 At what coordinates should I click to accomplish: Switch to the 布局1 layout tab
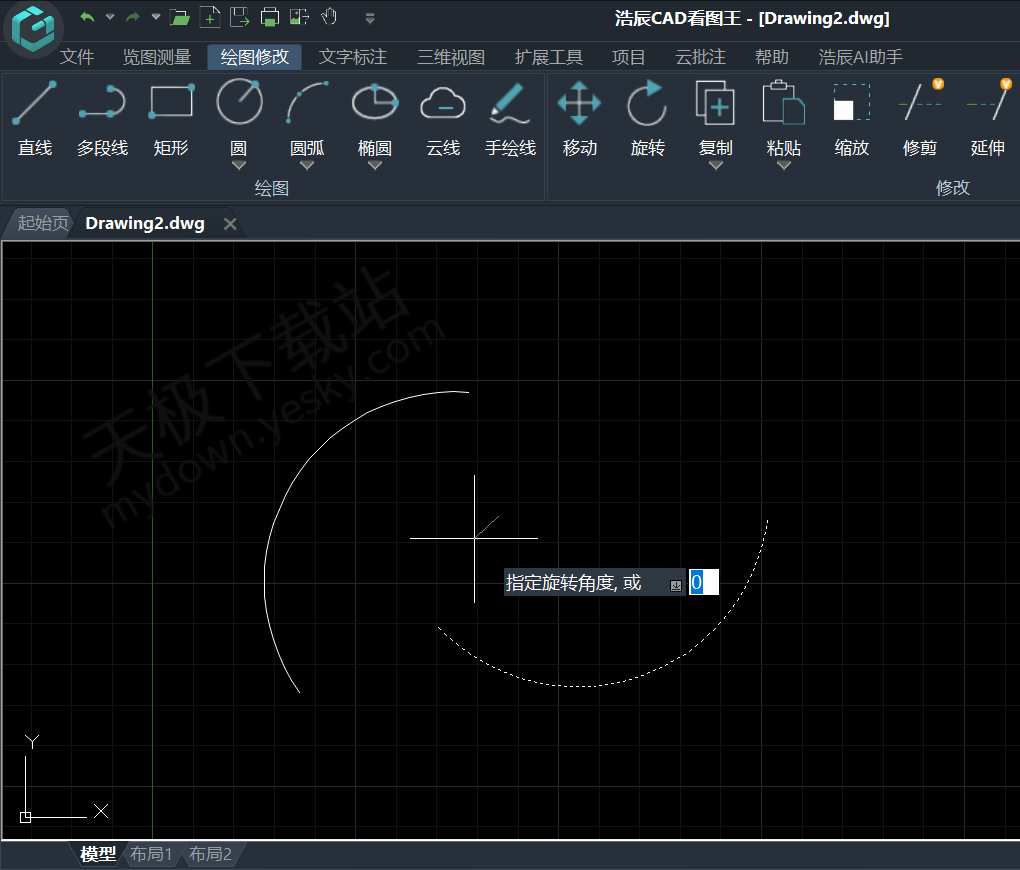pos(152,854)
